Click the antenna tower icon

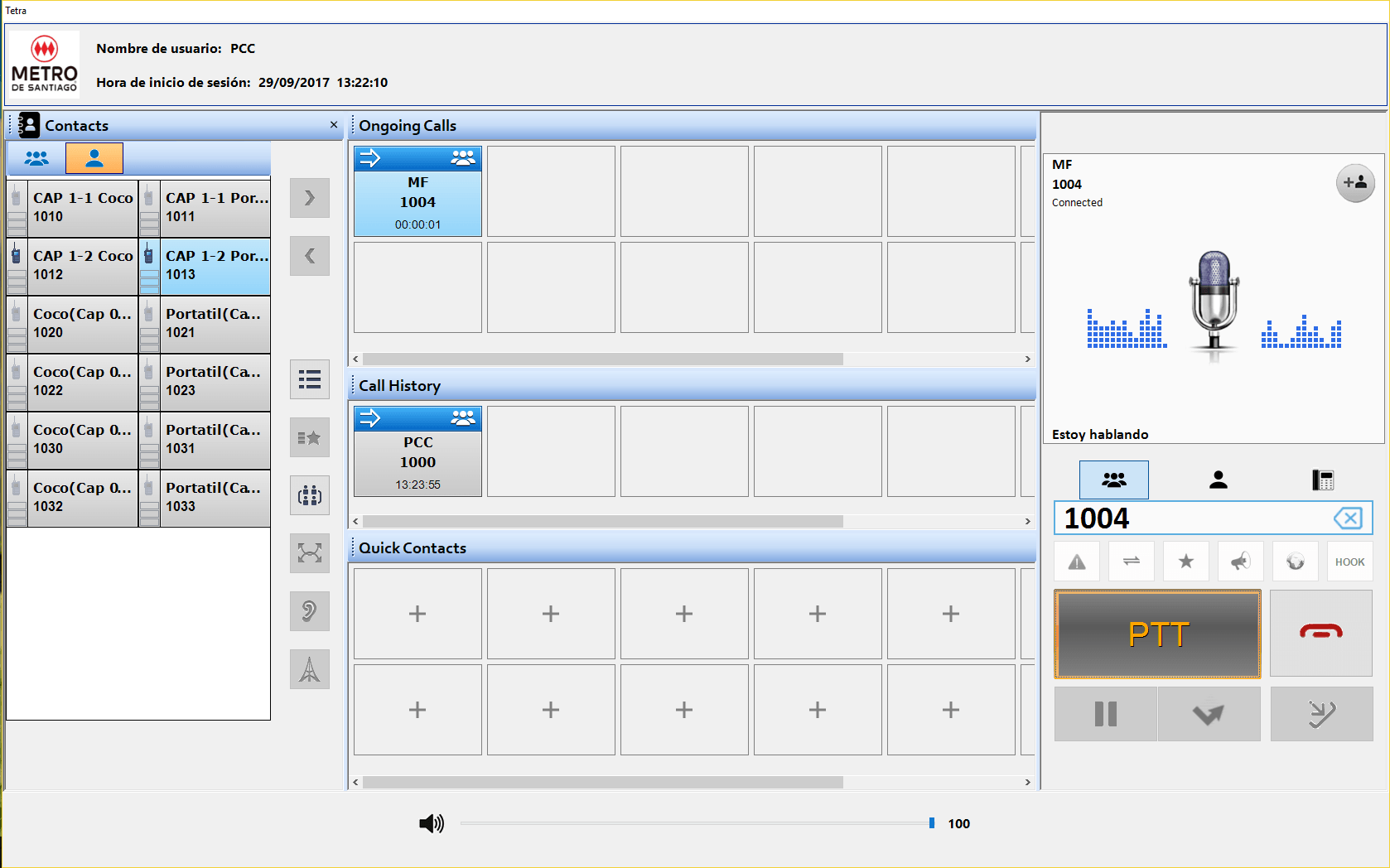pos(310,669)
